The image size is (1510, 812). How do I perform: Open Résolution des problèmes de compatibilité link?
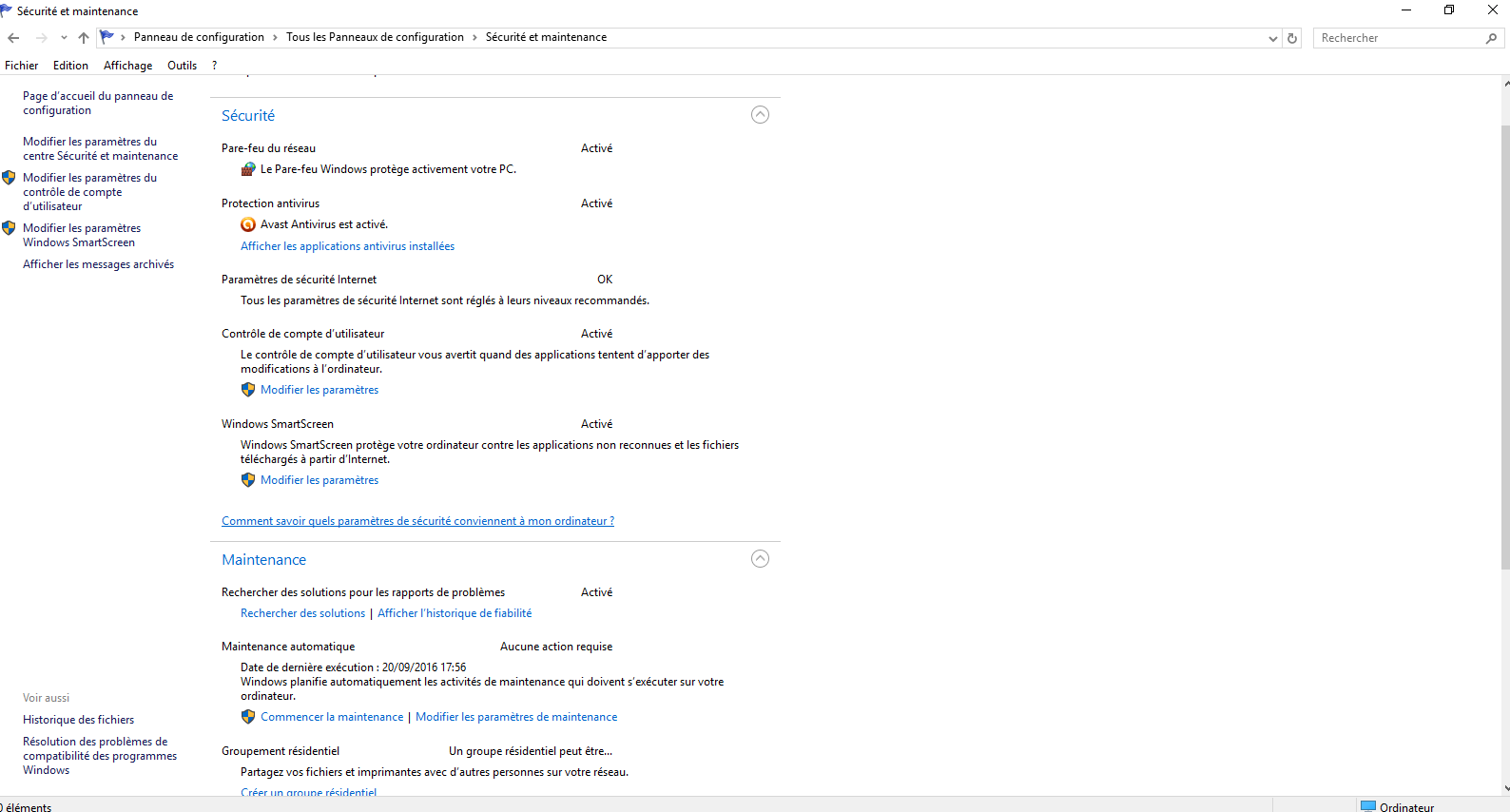pos(100,756)
